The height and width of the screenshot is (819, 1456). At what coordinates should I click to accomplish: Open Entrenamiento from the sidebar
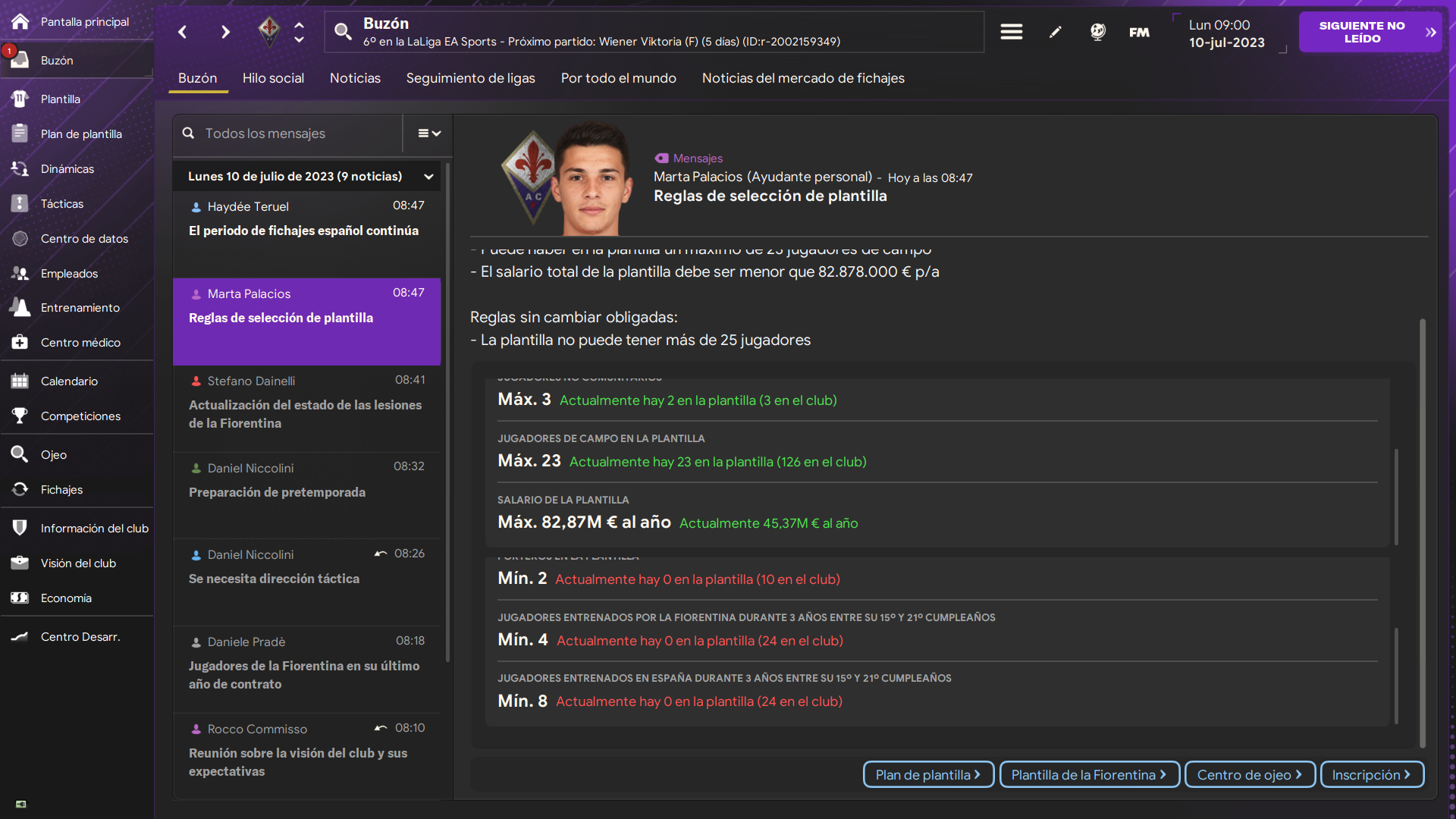[x=80, y=307]
